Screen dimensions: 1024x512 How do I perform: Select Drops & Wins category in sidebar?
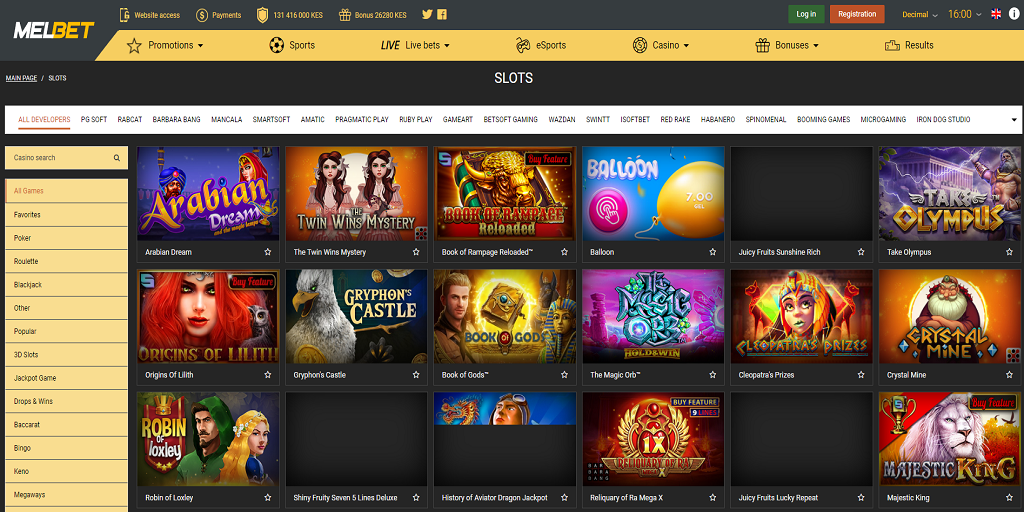(67, 401)
